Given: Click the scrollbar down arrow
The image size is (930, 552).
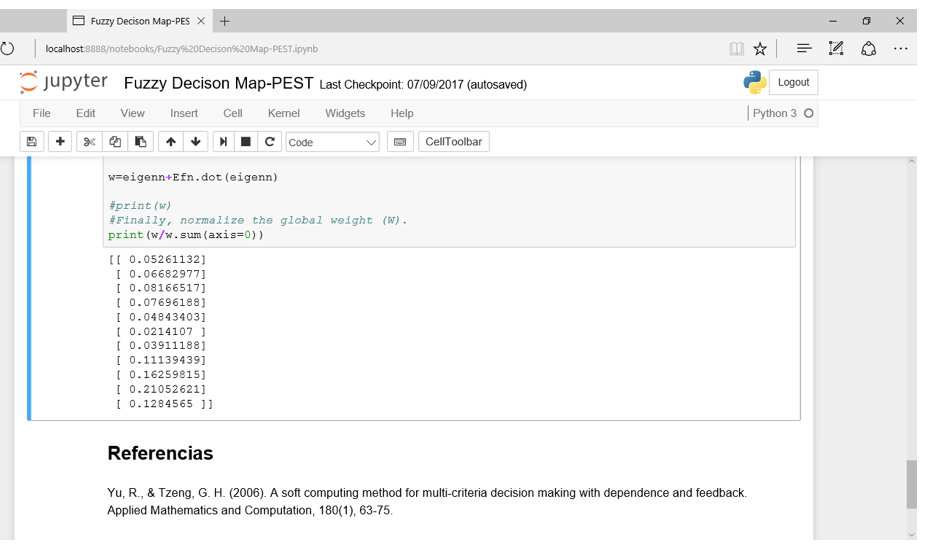Looking at the screenshot, I should point(912,535).
